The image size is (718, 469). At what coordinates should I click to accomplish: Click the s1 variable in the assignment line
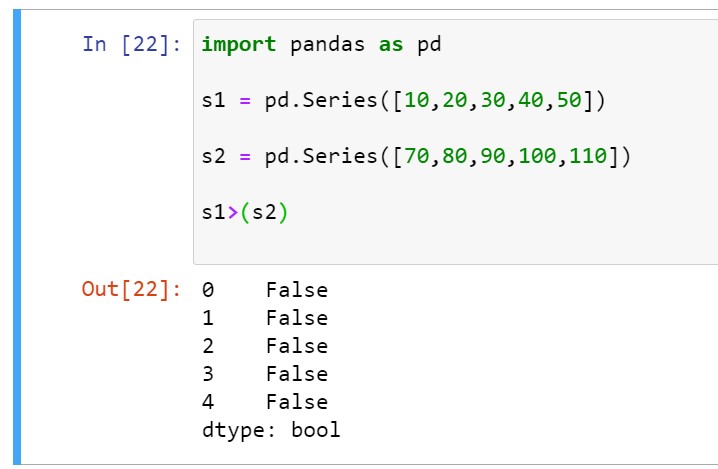[x=213, y=101]
